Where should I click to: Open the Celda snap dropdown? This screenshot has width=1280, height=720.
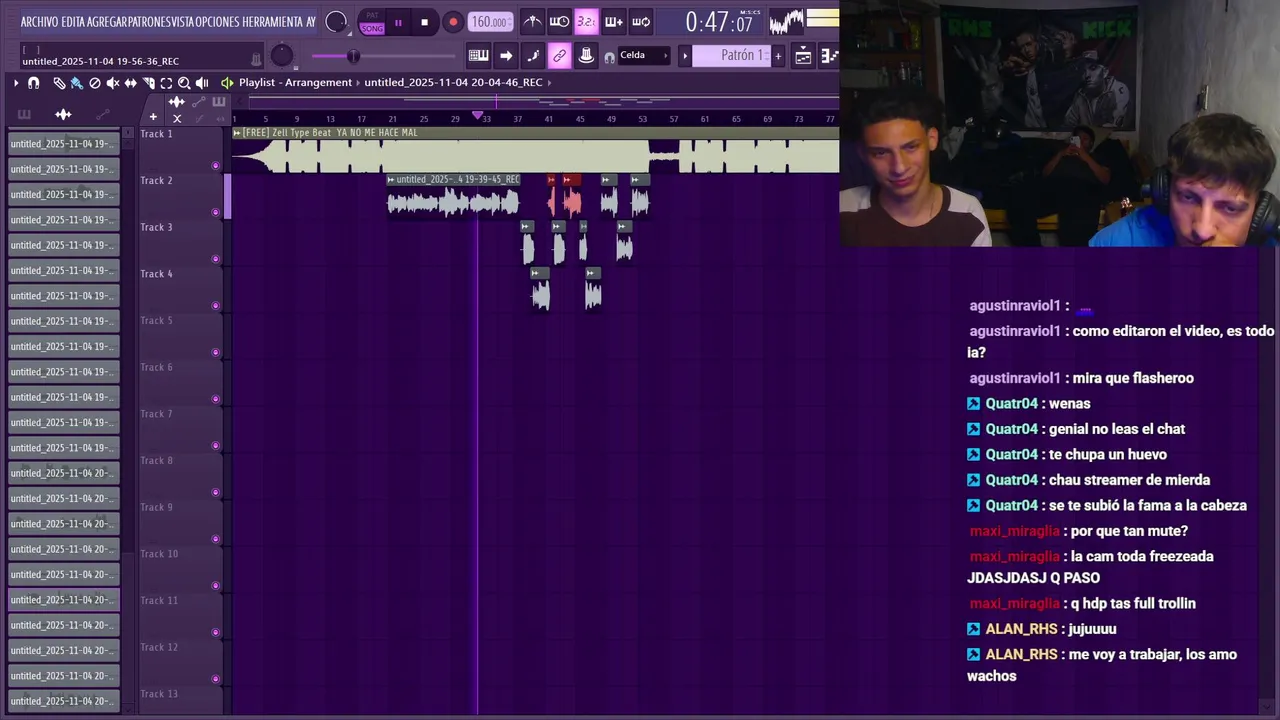pos(644,56)
